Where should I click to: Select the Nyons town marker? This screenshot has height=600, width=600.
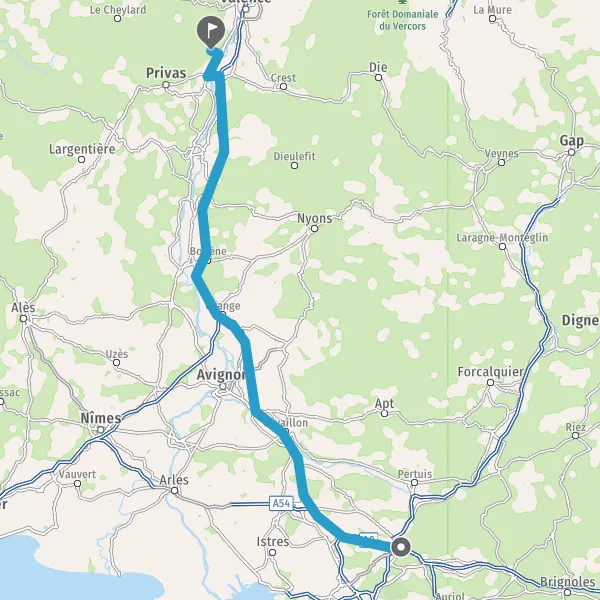tap(314, 228)
